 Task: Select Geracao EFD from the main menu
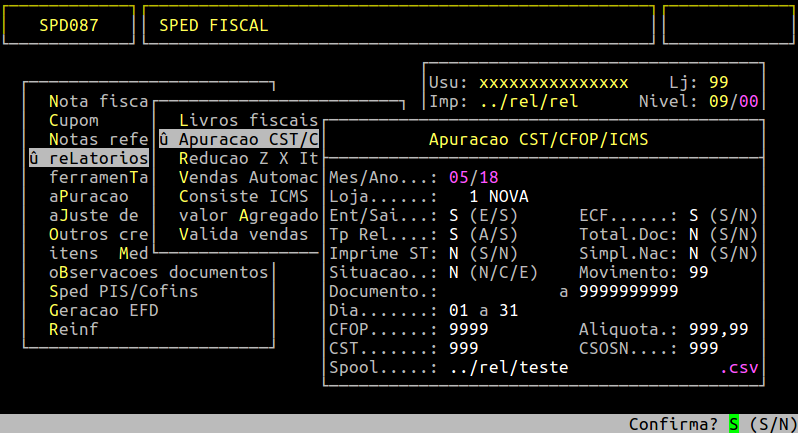coord(103,310)
